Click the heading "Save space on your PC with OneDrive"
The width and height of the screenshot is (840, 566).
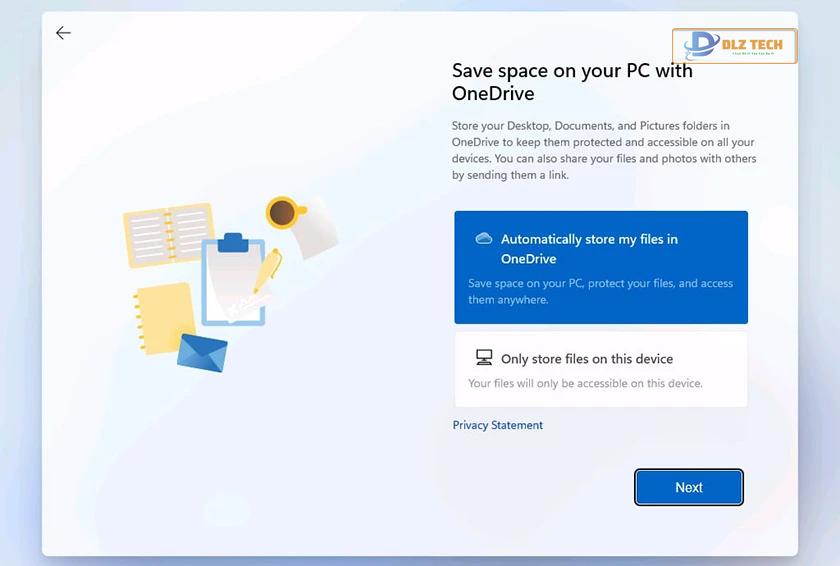(x=572, y=82)
